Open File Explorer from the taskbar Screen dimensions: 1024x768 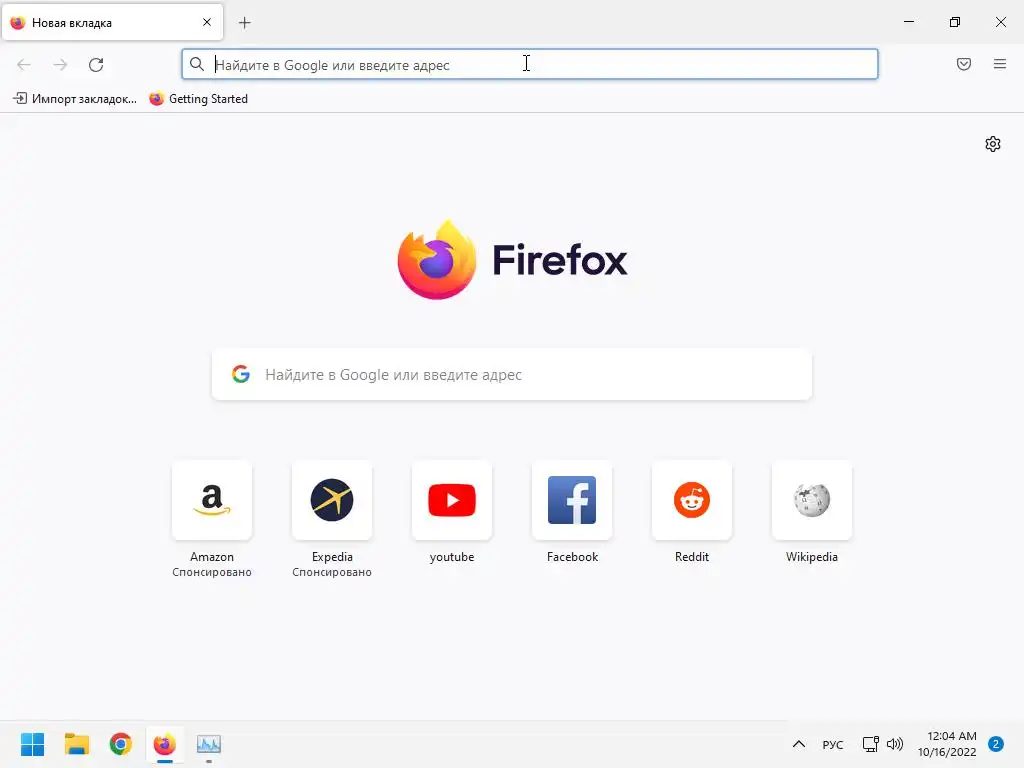click(76, 744)
